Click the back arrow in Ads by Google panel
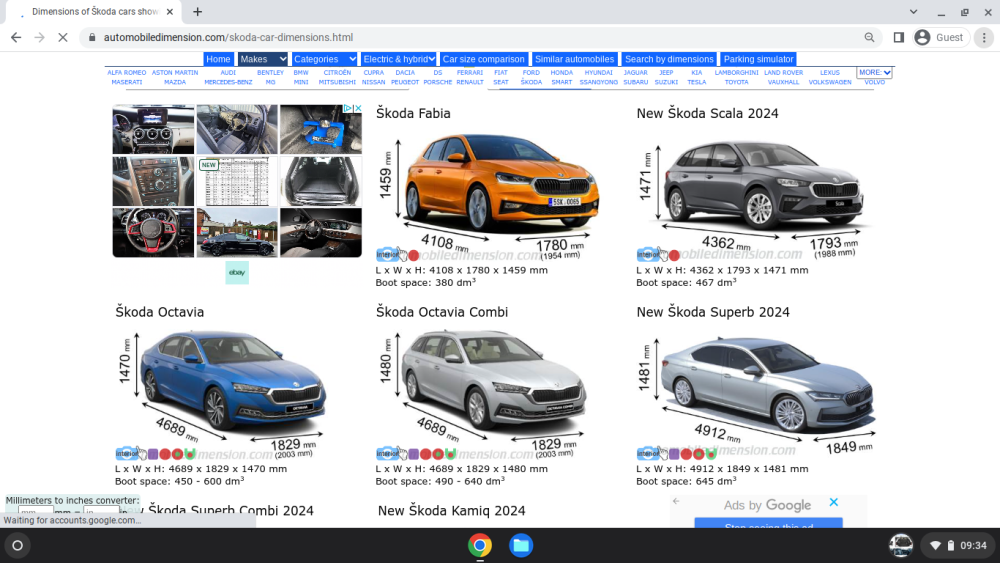 pos(676,501)
